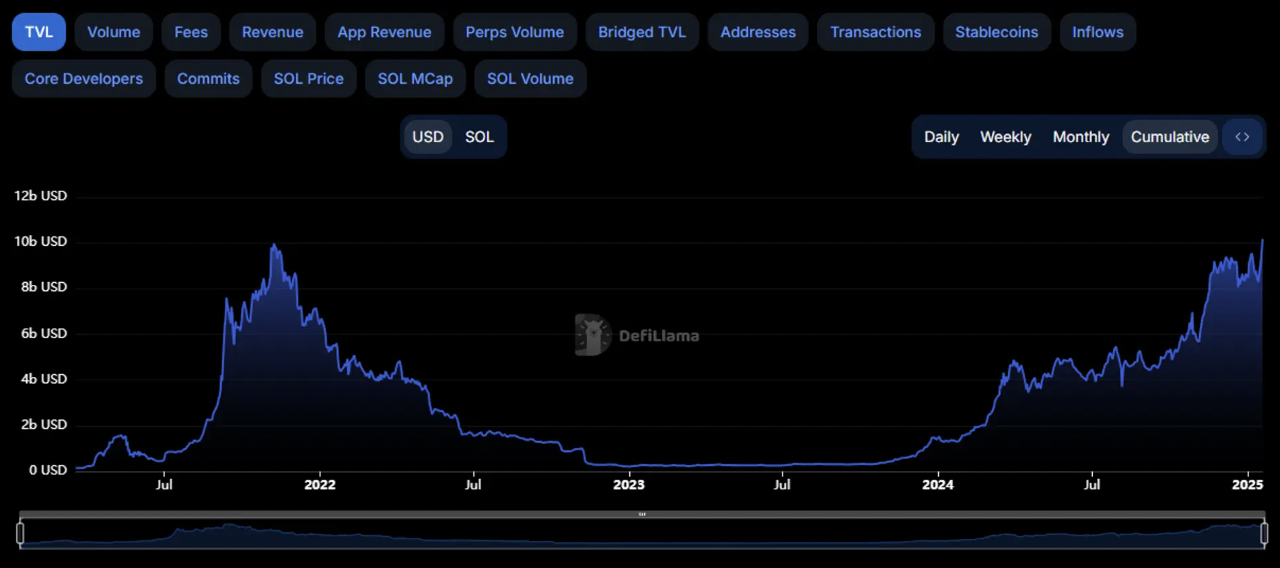Image resolution: width=1280 pixels, height=568 pixels.
Task: Select USD denomination toggle
Action: pyautogui.click(x=428, y=137)
